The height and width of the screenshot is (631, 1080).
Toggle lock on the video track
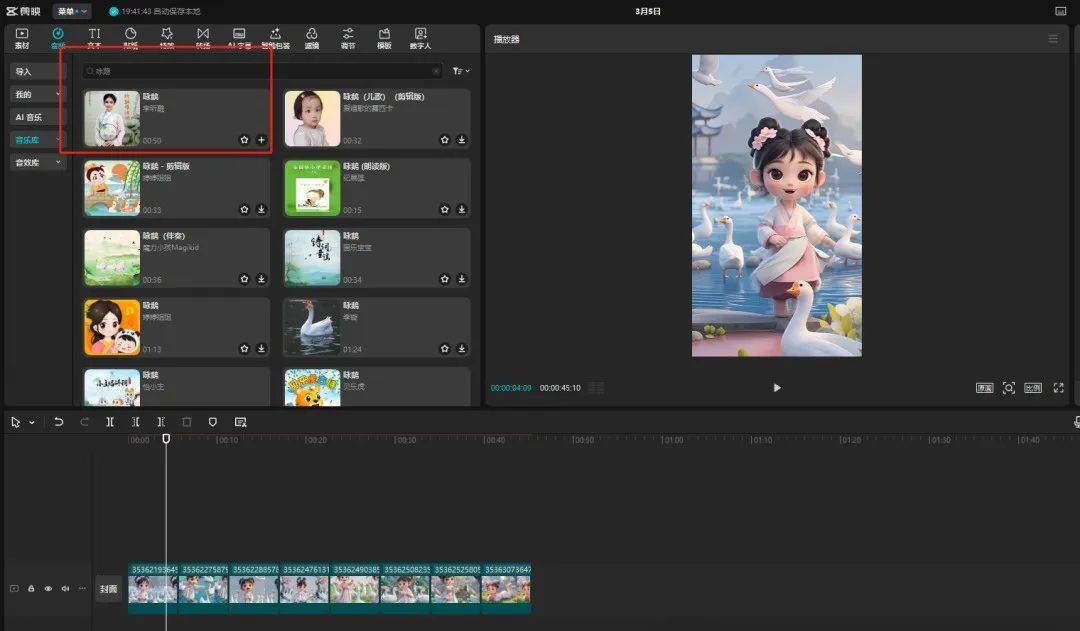coord(31,589)
